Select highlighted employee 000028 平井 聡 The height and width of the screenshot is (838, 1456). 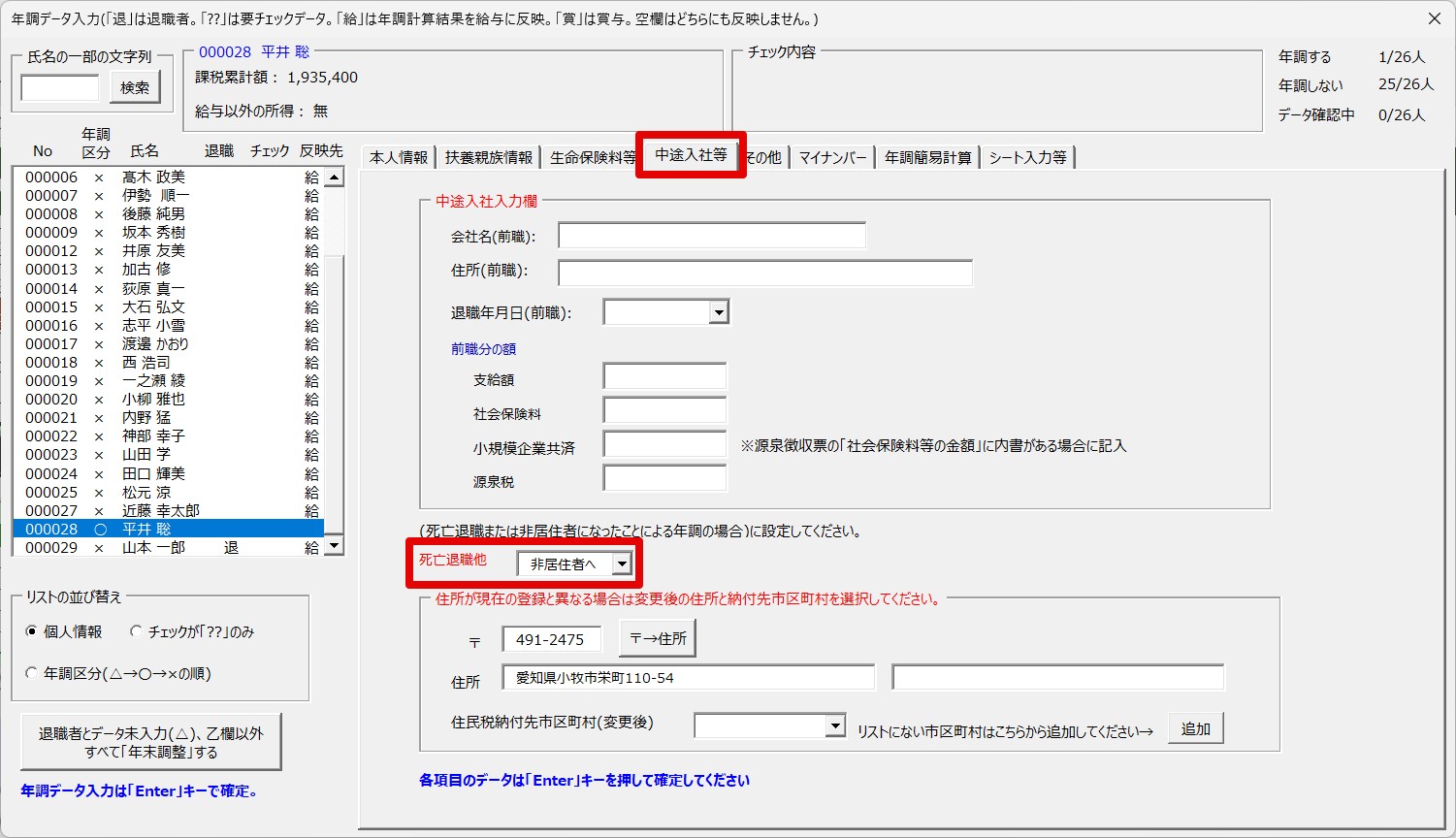(x=168, y=529)
